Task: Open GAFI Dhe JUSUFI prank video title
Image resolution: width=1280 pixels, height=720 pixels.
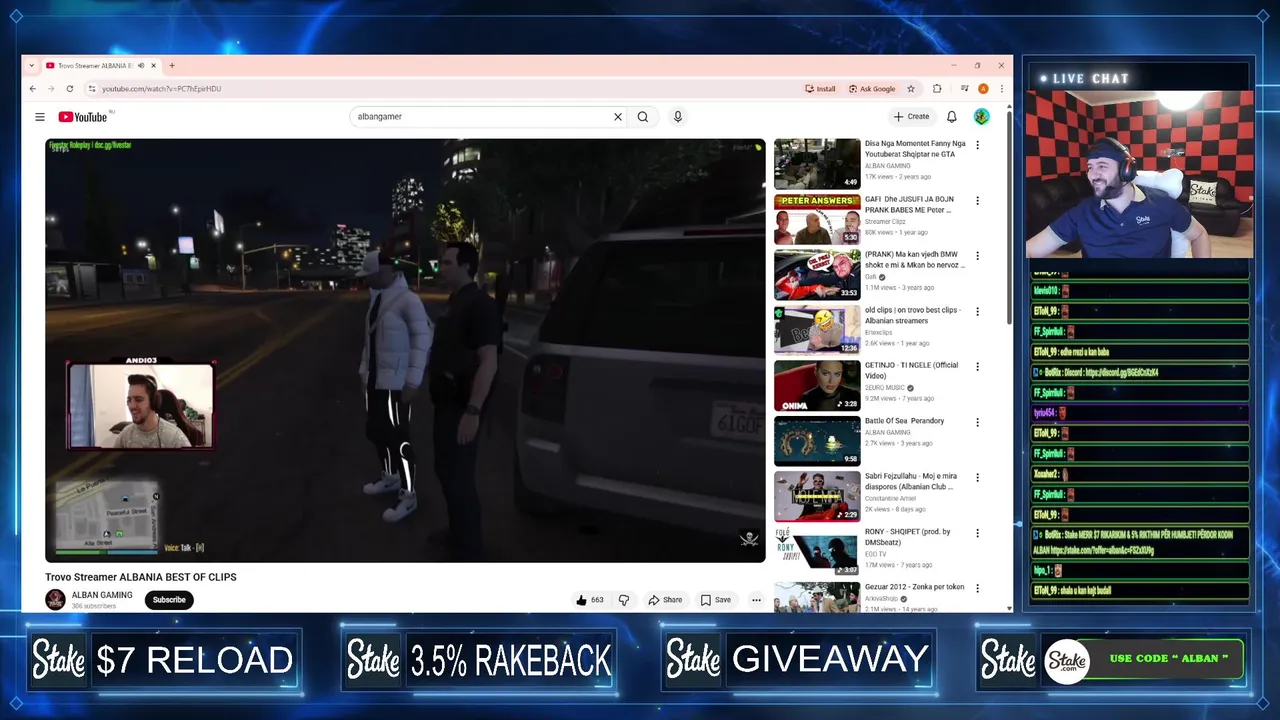Action: tap(910, 205)
